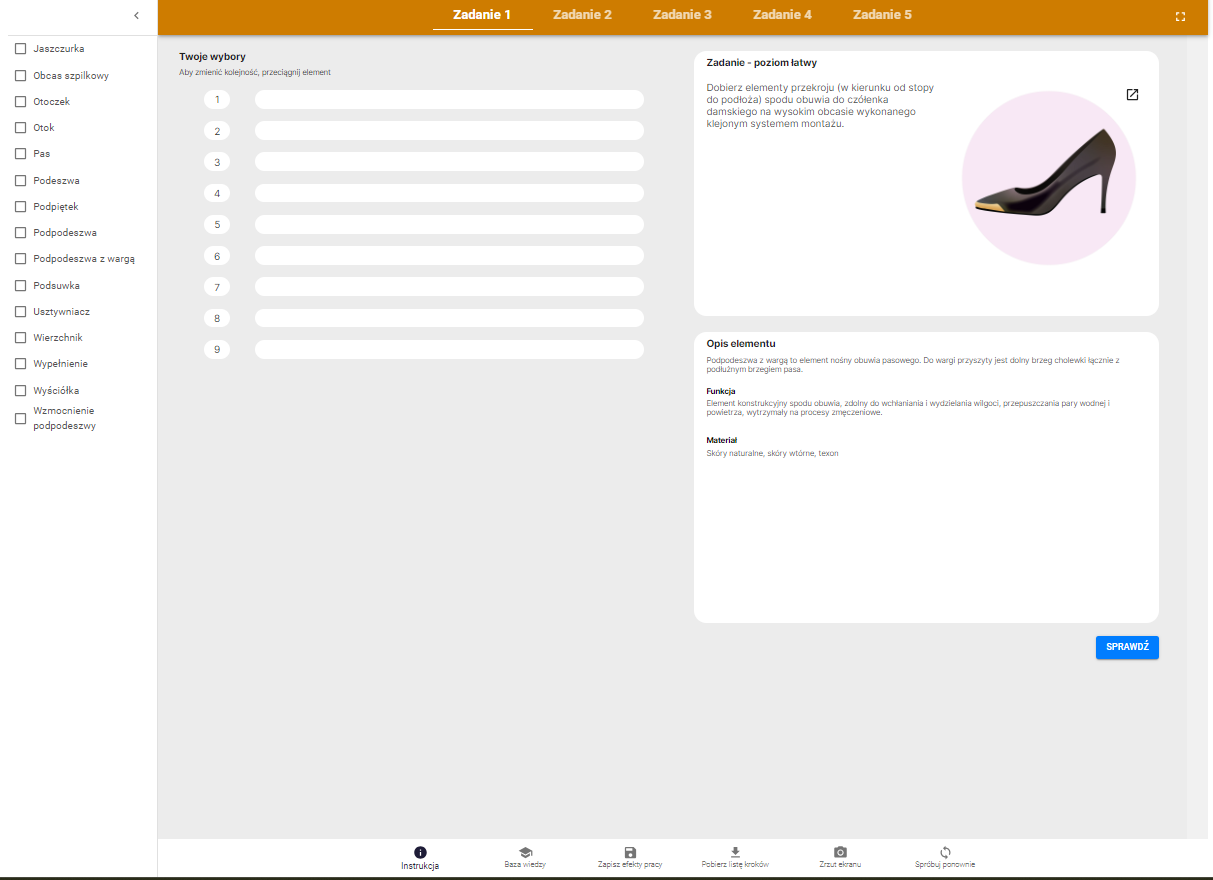
Task: Enable the Podpodeszwa z wargą checkbox
Action: 20,259
